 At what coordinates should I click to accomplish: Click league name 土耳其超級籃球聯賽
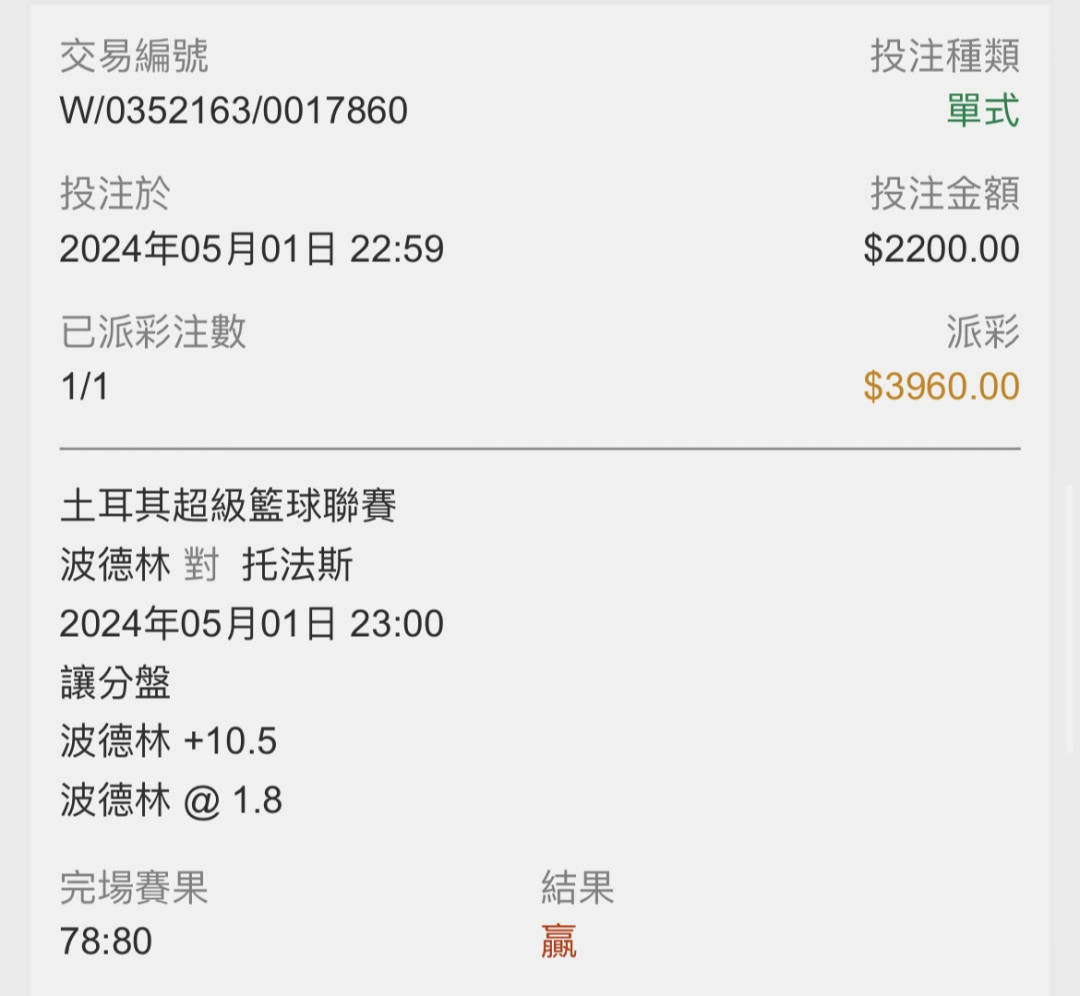point(228,506)
